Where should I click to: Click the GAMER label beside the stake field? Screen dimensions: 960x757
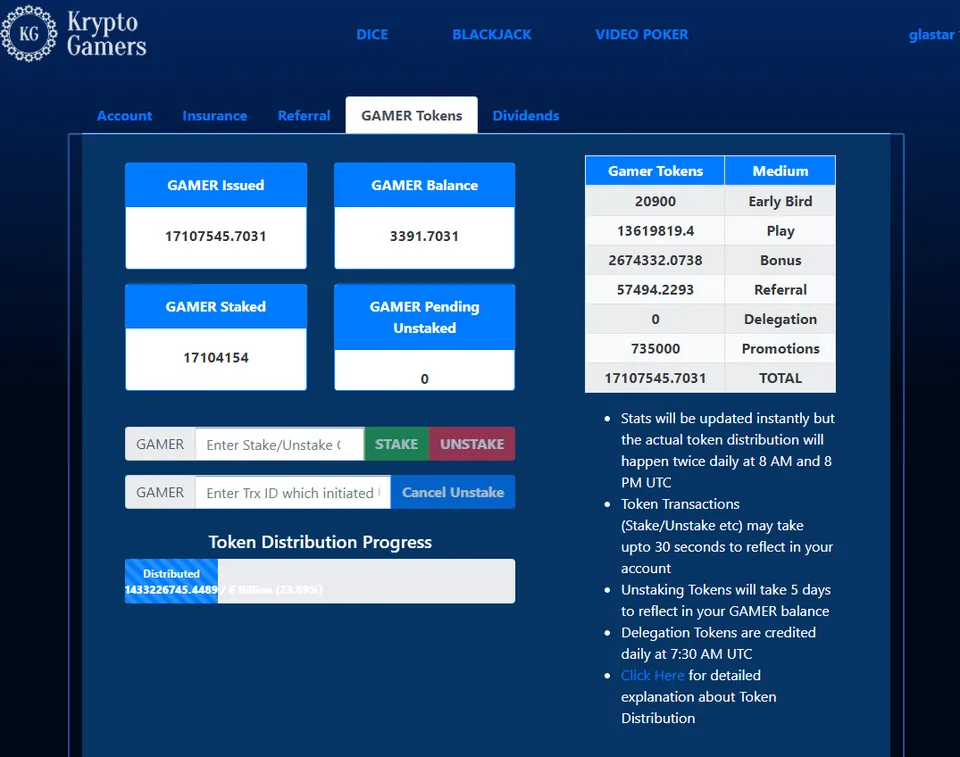tap(160, 444)
